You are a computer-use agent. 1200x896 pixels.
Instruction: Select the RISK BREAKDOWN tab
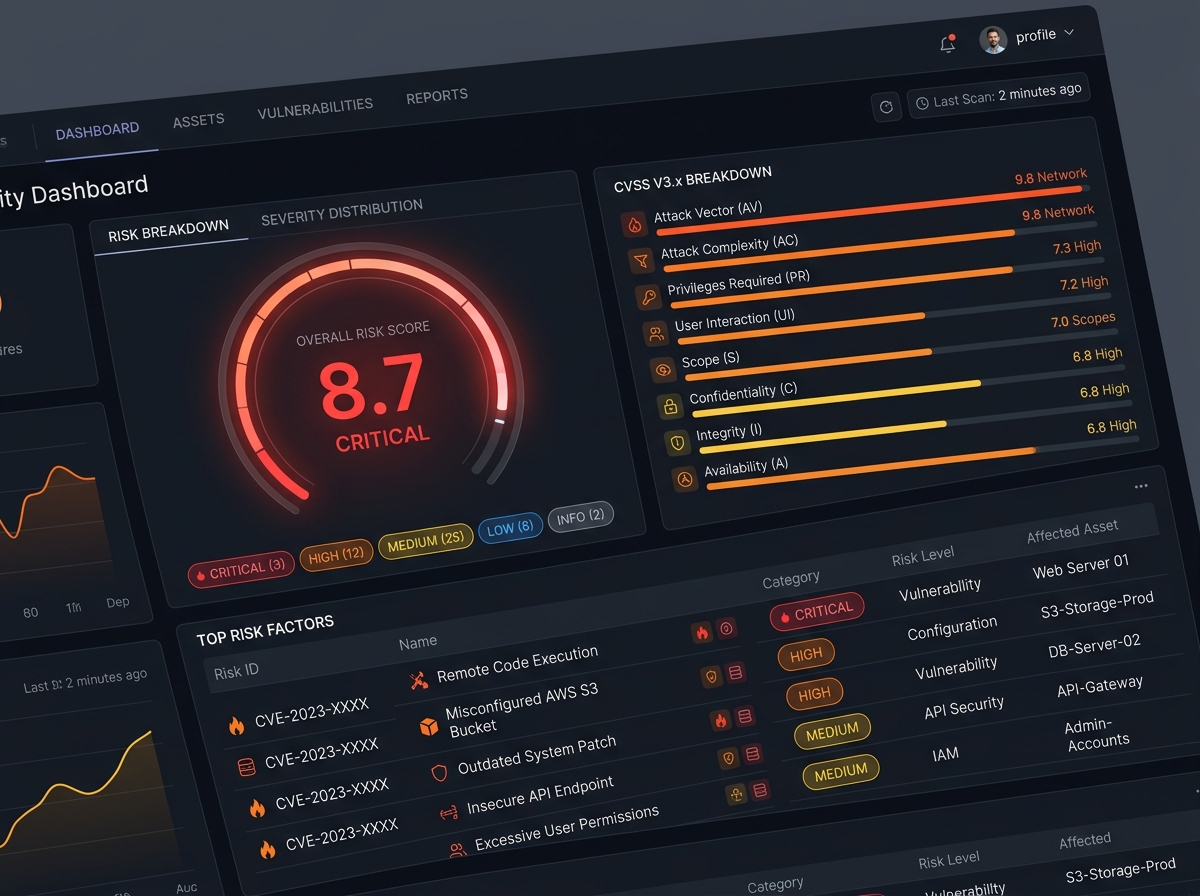168,232
